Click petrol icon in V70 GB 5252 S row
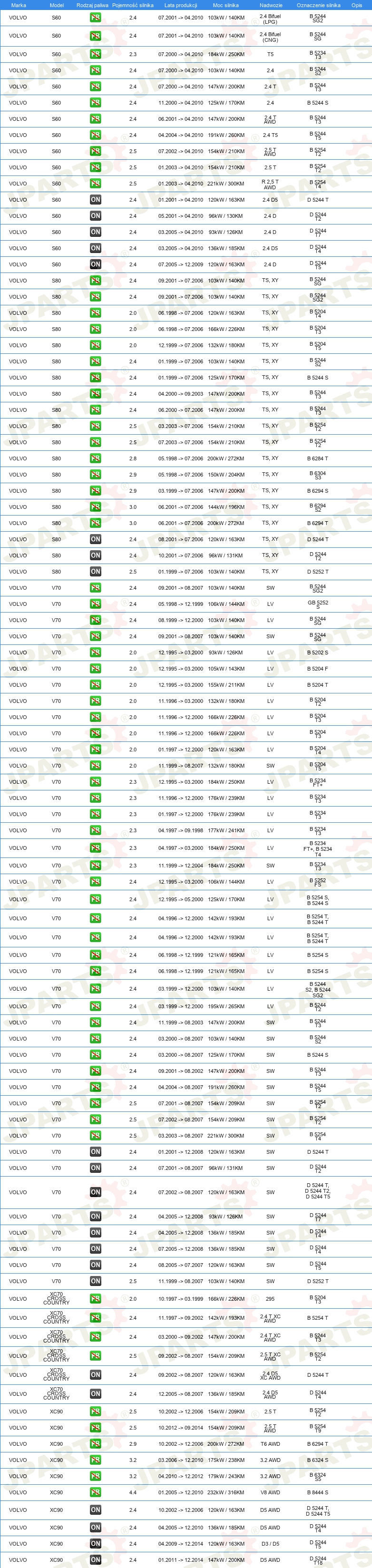The width and height of the screenshot is (372, 1568). tap(96, 604)
